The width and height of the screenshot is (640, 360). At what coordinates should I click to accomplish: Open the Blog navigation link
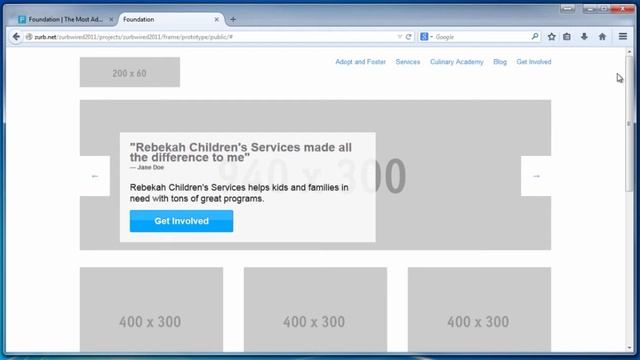500,62
